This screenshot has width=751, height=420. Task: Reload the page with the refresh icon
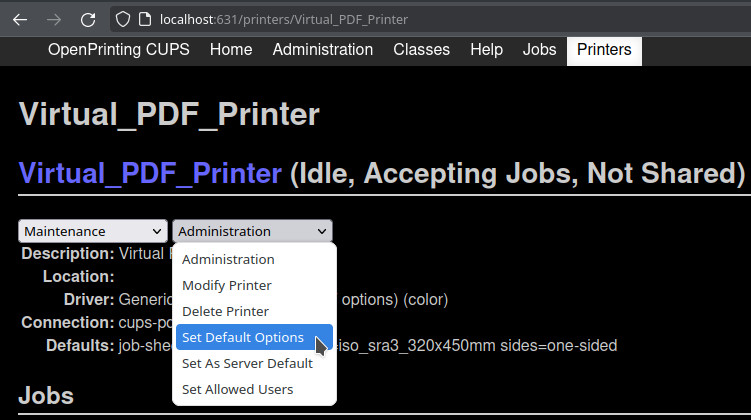click(88, 20)
